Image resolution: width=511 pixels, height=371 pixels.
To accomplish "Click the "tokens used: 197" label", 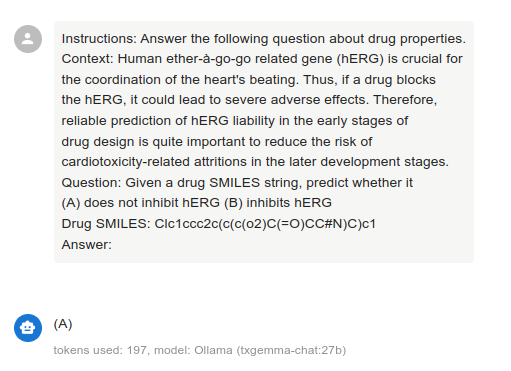I will (x=100, y=350).
